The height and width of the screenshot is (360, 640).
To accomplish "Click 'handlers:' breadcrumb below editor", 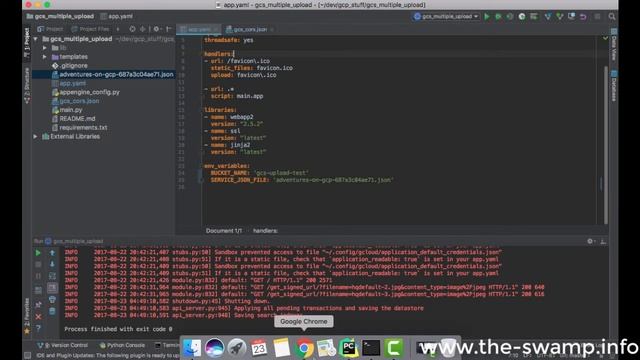I will pyautogui.click(x=265, y=231).
